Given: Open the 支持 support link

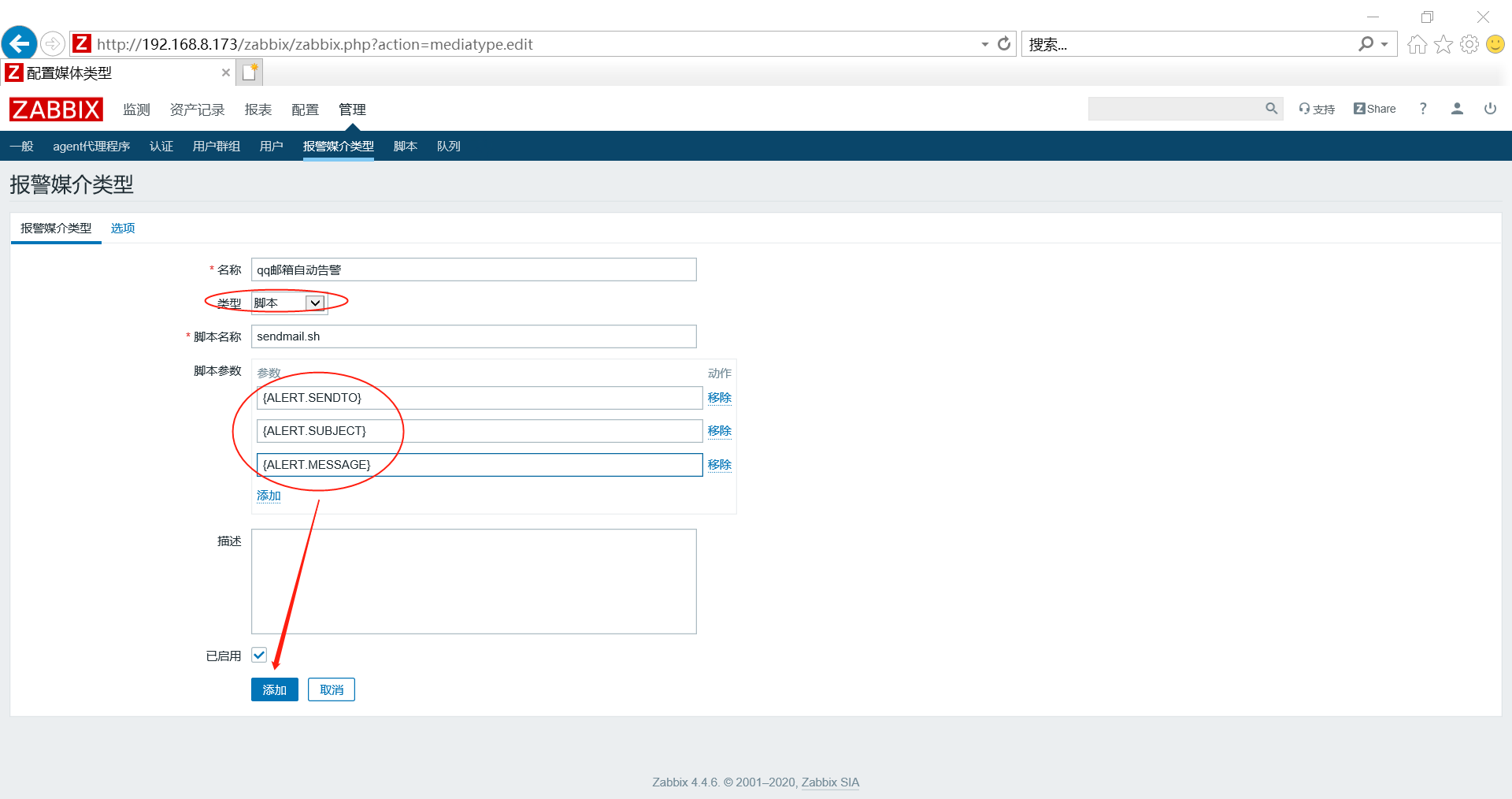Looking at the screenshot, I should click(x=1317, y=109).
